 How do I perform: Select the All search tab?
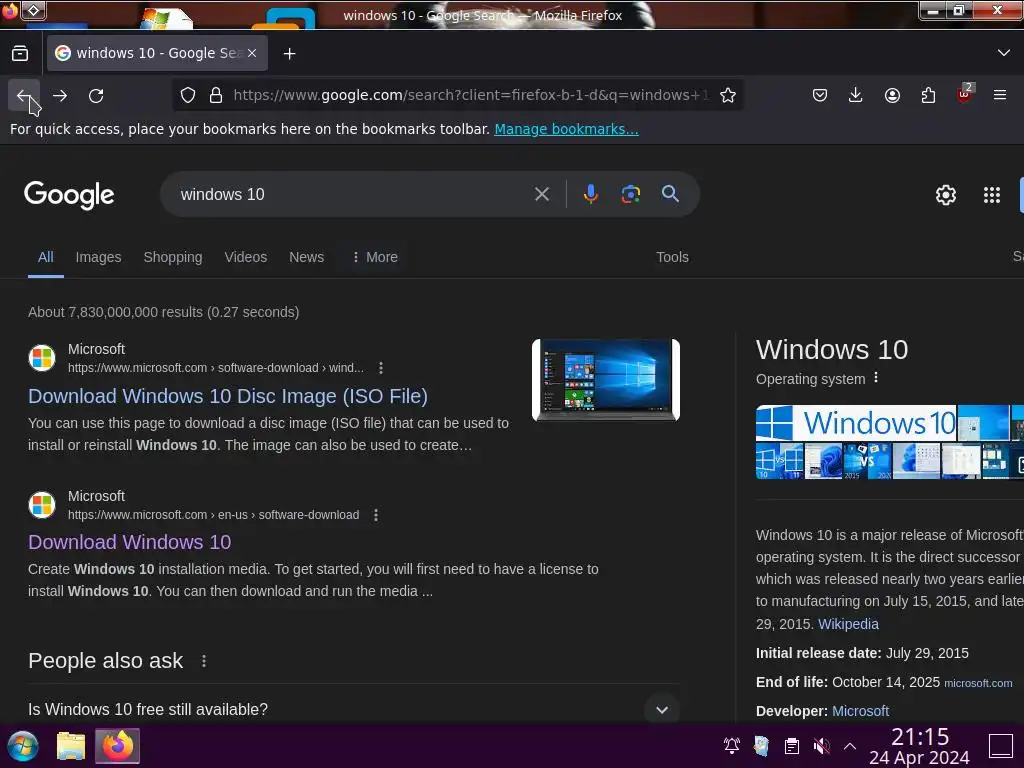coord(46,257)
